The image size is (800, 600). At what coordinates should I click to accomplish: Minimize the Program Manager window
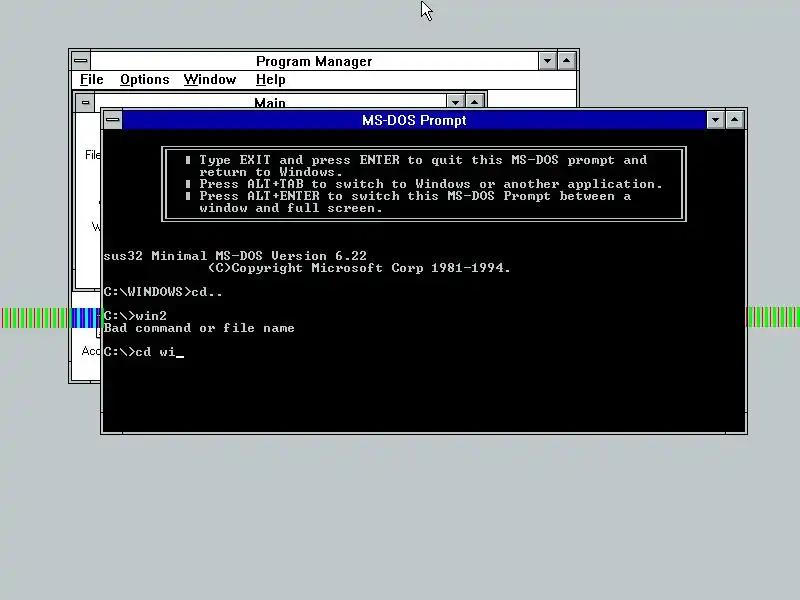pos(547,61)
